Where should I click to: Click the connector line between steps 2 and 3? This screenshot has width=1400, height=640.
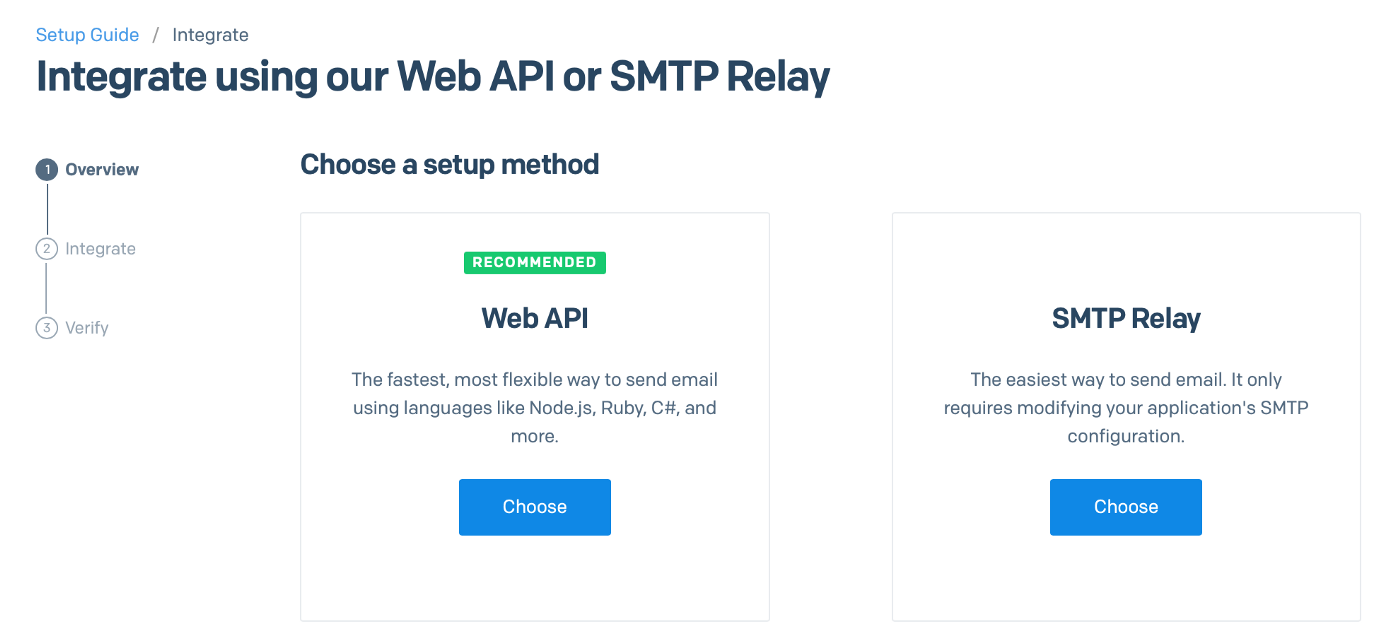(47, 289)
